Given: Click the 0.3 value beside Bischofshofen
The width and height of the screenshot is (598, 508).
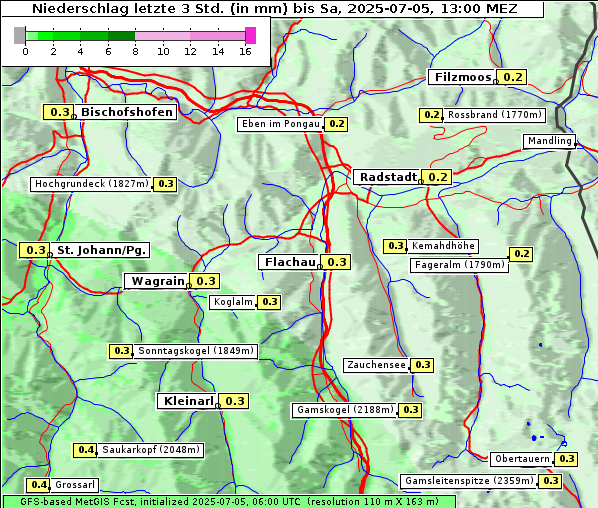Looking at the screenshot, I should 59,112.
